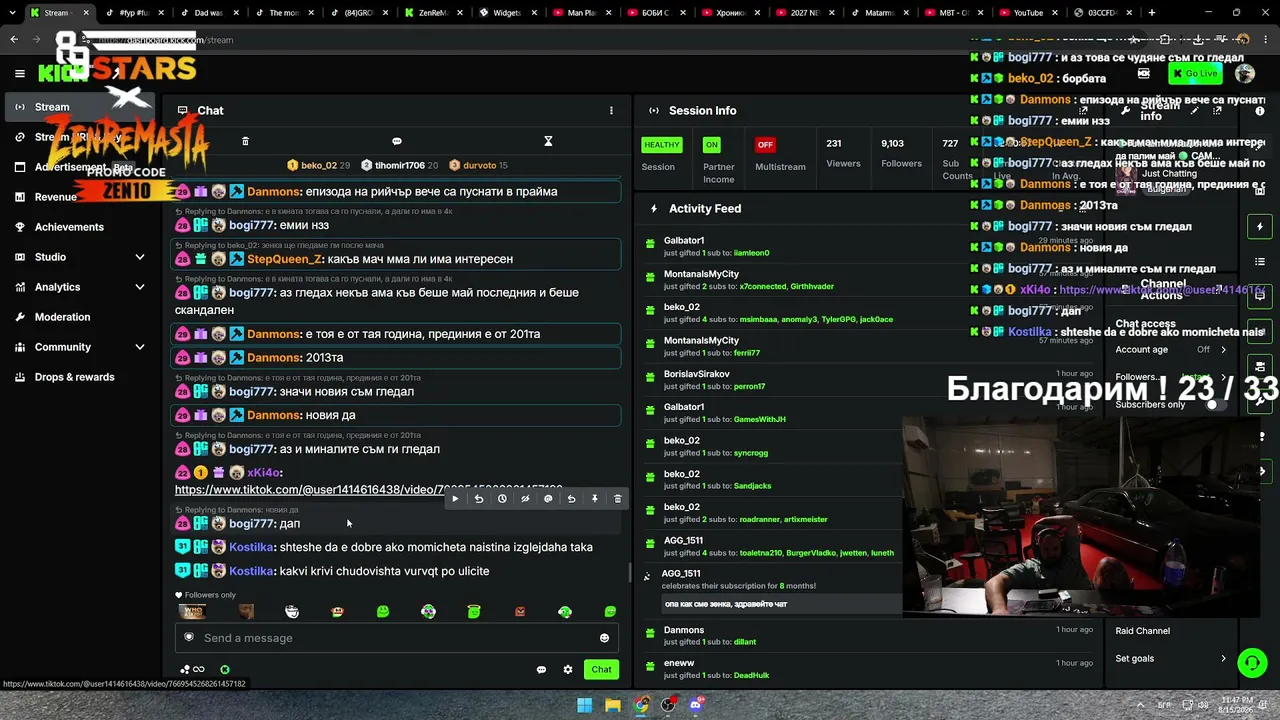Viewport: 1280px width, 720px height.
Task: Click username Kostilka on the shteshe message
Action: tap(252, 547)
